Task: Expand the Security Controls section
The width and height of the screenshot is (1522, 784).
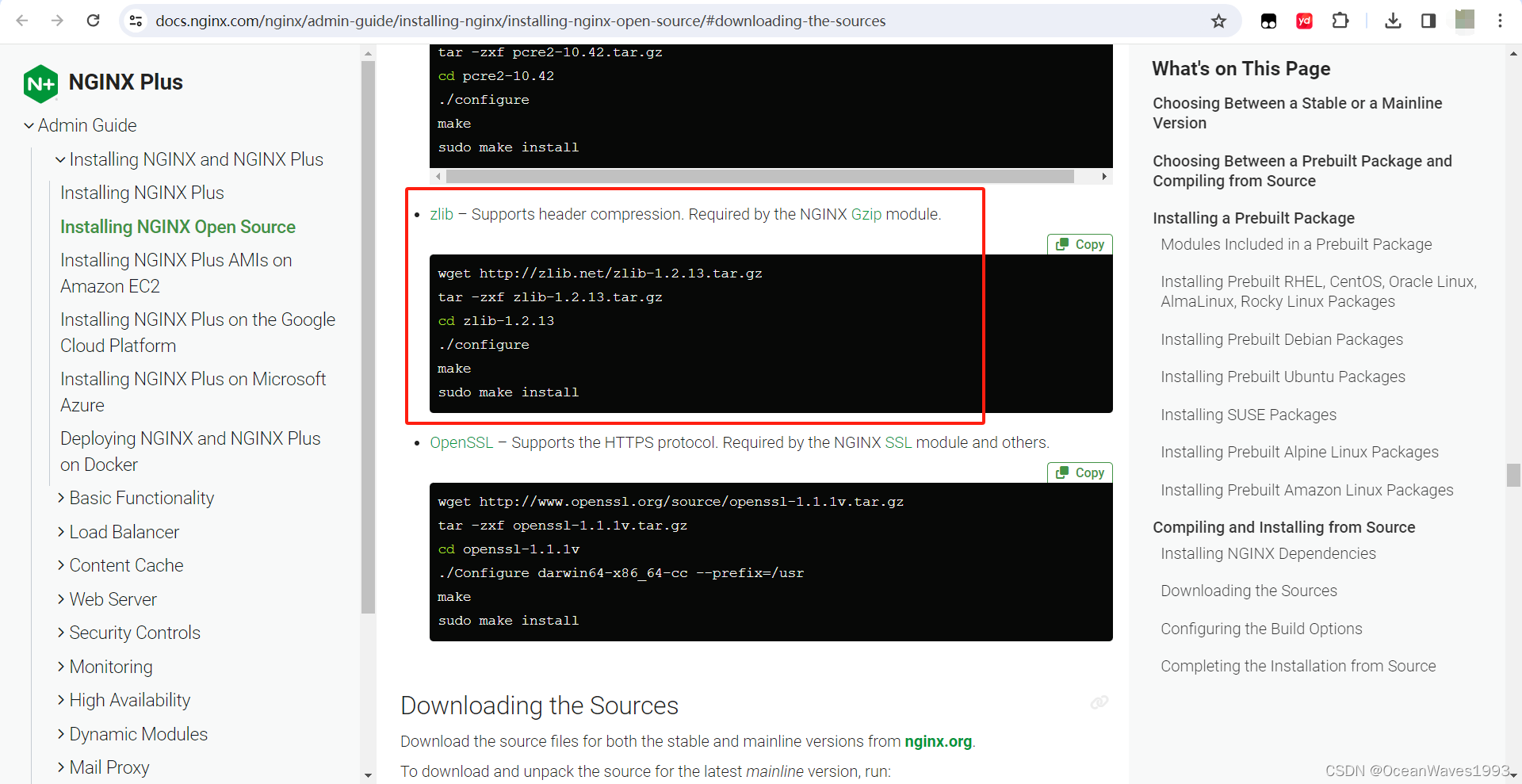Action: tap(61, 633)
